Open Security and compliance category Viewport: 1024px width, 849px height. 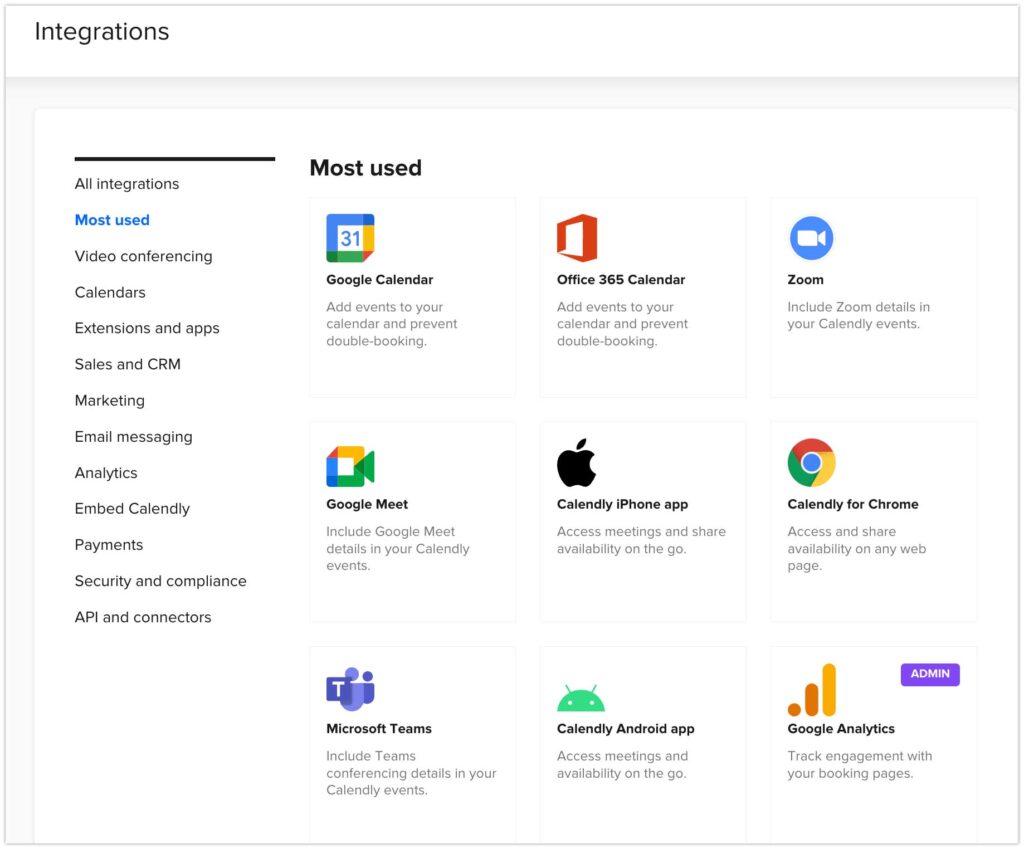point(161,581)
